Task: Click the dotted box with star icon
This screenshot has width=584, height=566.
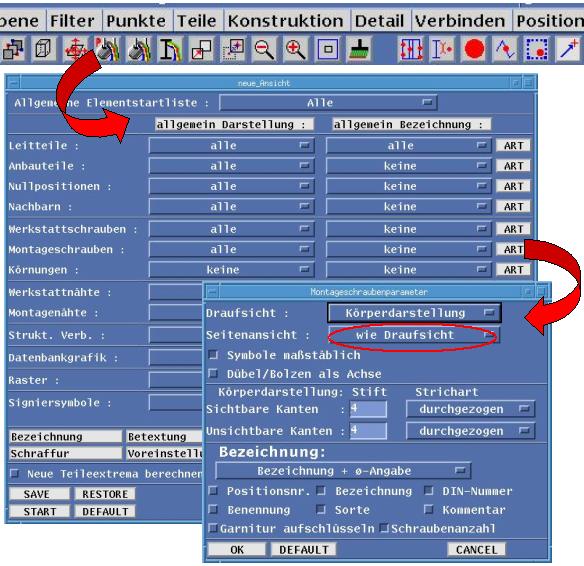Action: tap(234, 49)
